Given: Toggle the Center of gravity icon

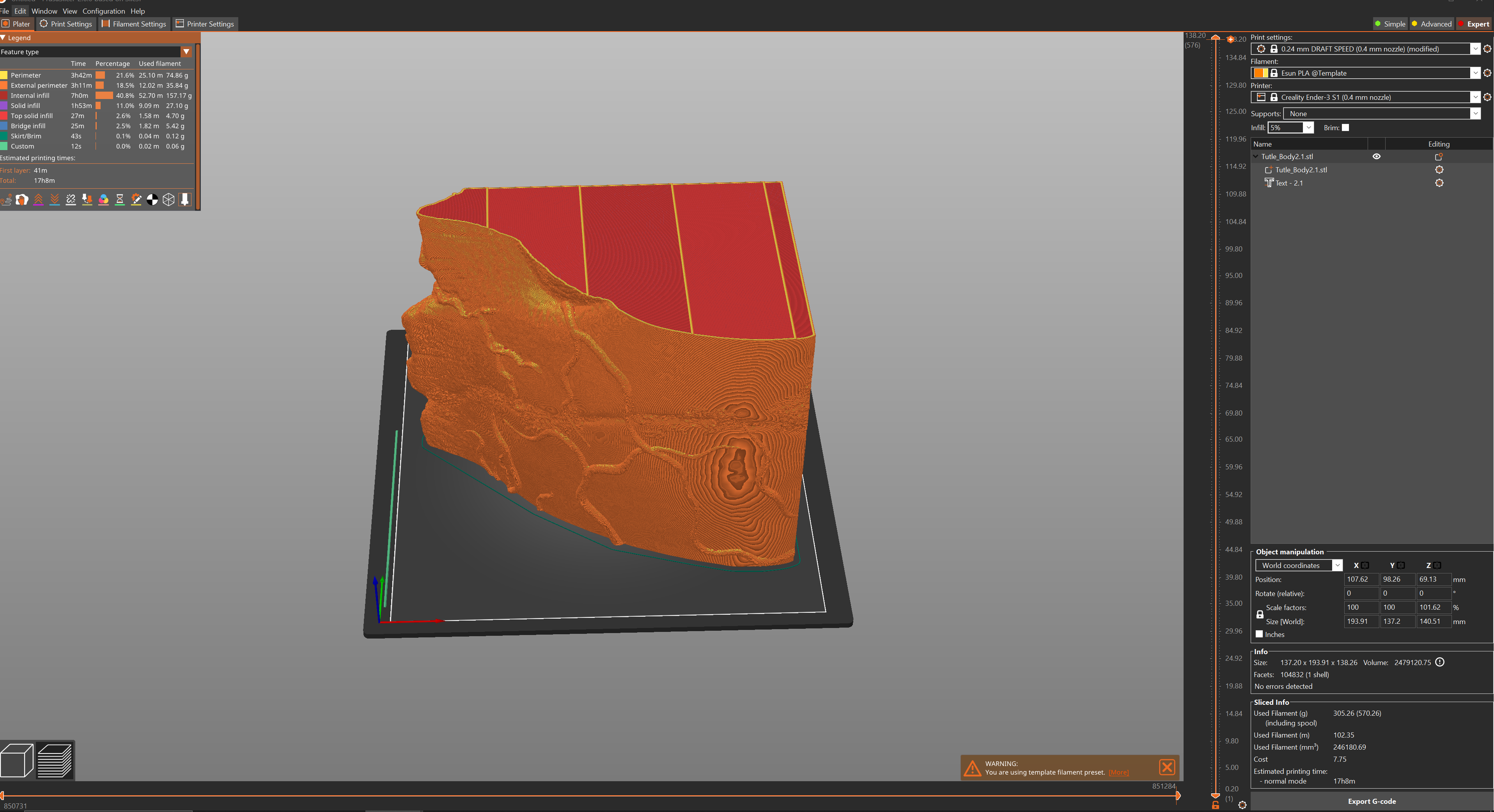Looking at the screenshot, I should [x=152, y=200].
